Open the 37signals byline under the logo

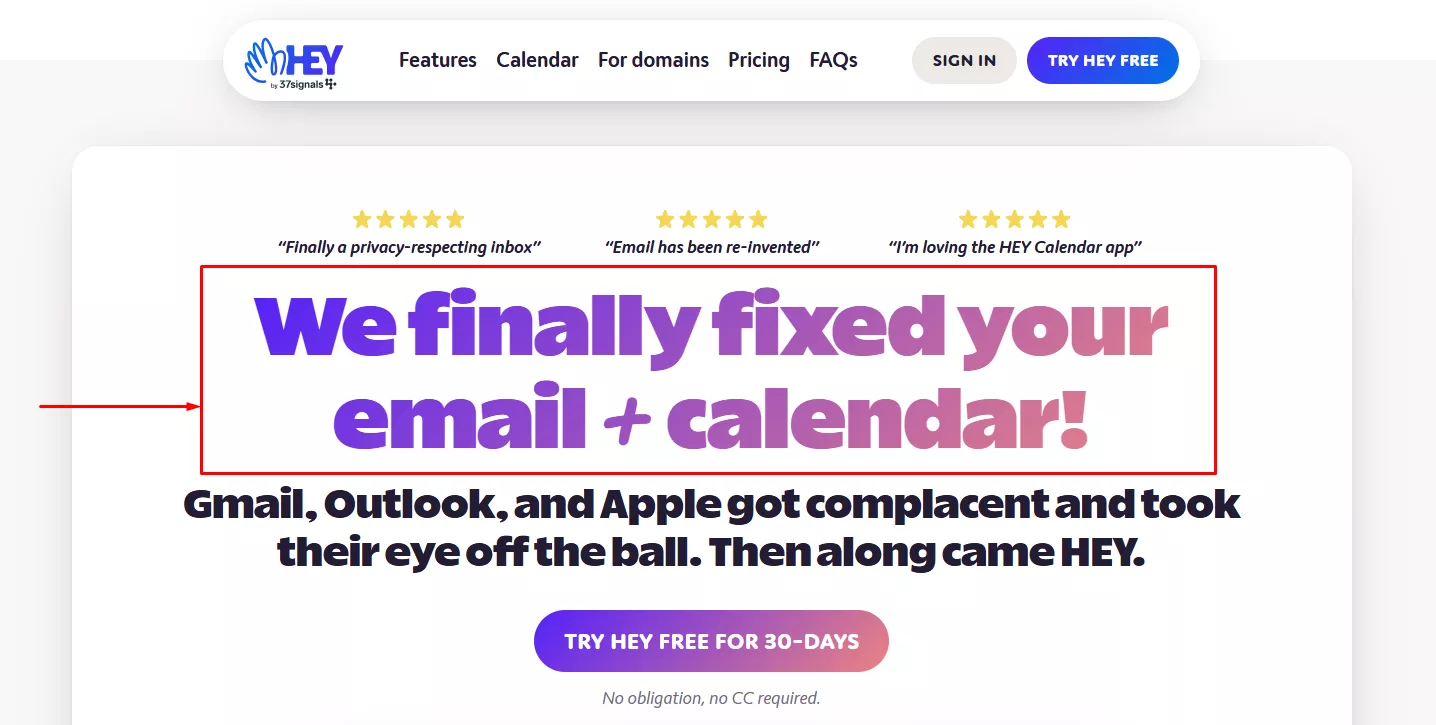click(x=303, y=84)
